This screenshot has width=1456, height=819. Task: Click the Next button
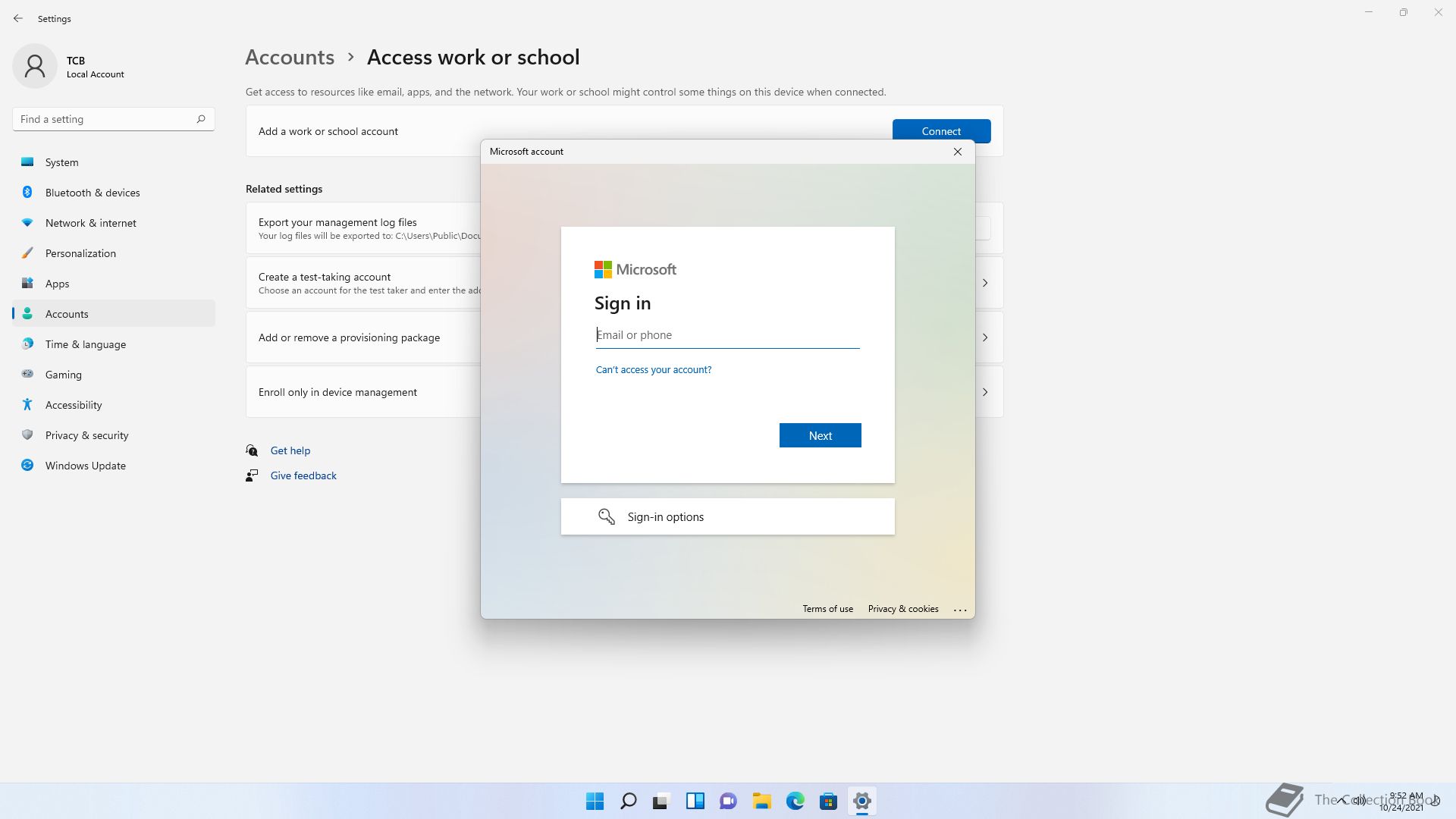pyautogui.click(x=821, y=435)
